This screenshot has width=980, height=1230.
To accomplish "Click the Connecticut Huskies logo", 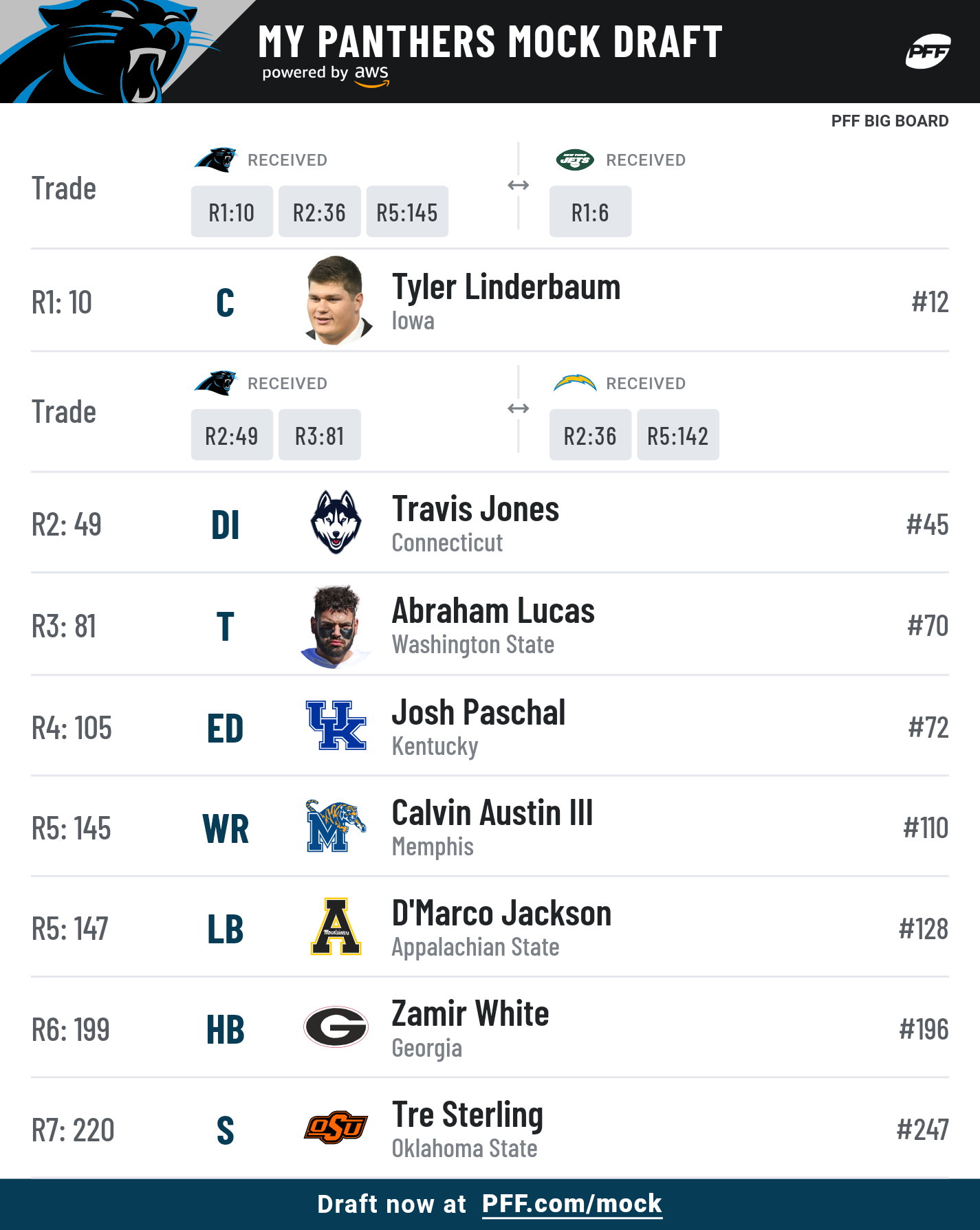I will [336, 523].
